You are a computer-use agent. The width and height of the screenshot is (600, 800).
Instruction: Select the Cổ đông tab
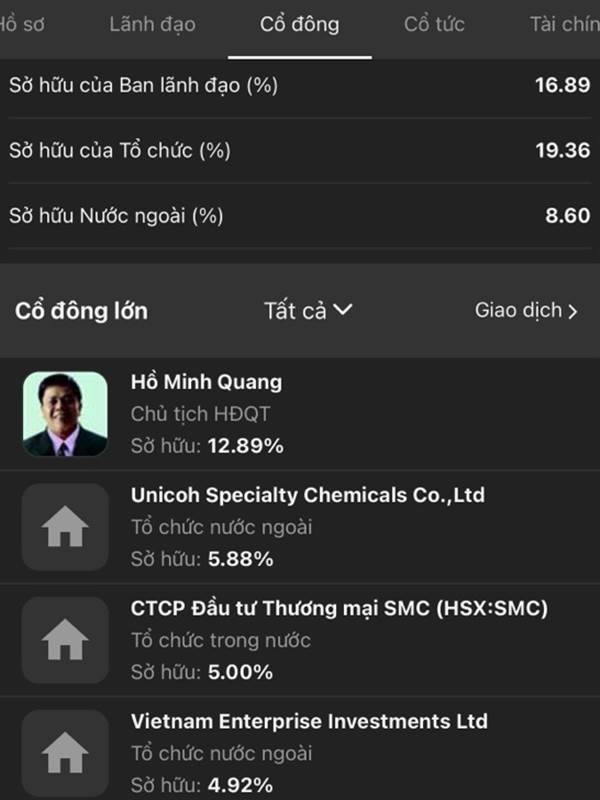coord(299,24)
